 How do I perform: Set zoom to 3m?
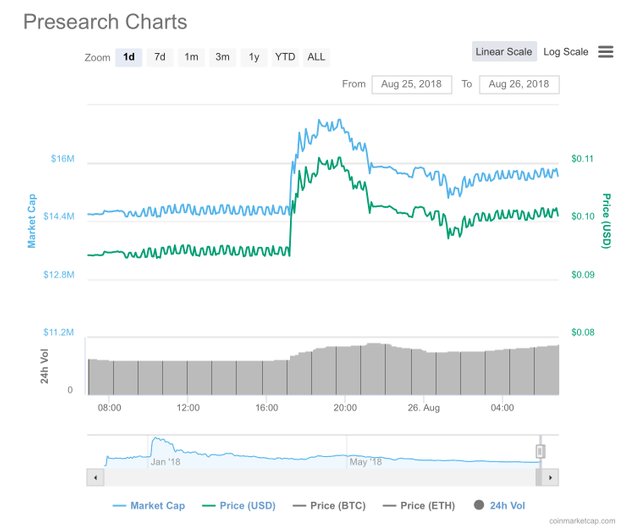coord(222,57)
